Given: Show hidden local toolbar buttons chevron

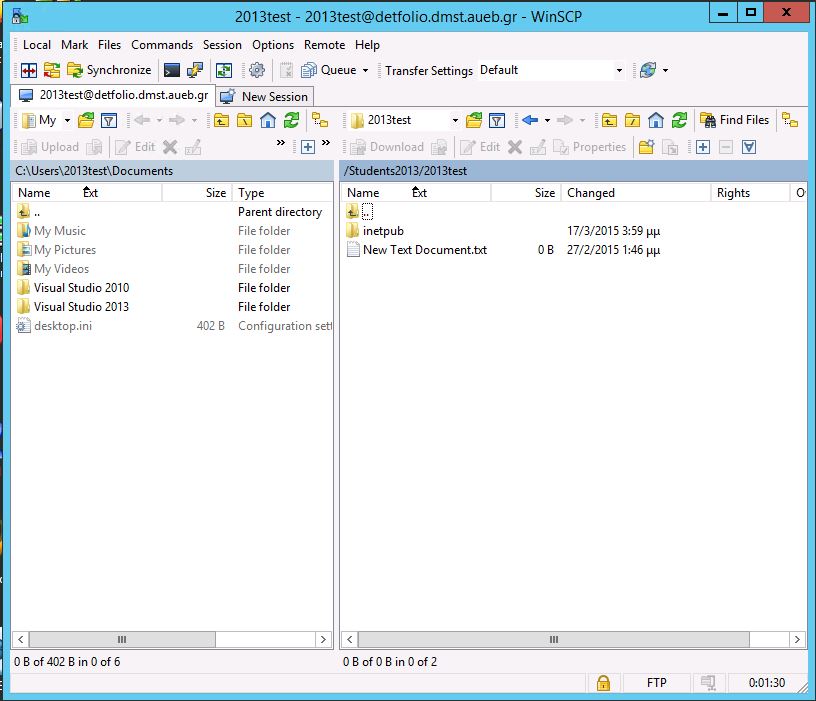Looking at the screenshot, I should point(280,143).
